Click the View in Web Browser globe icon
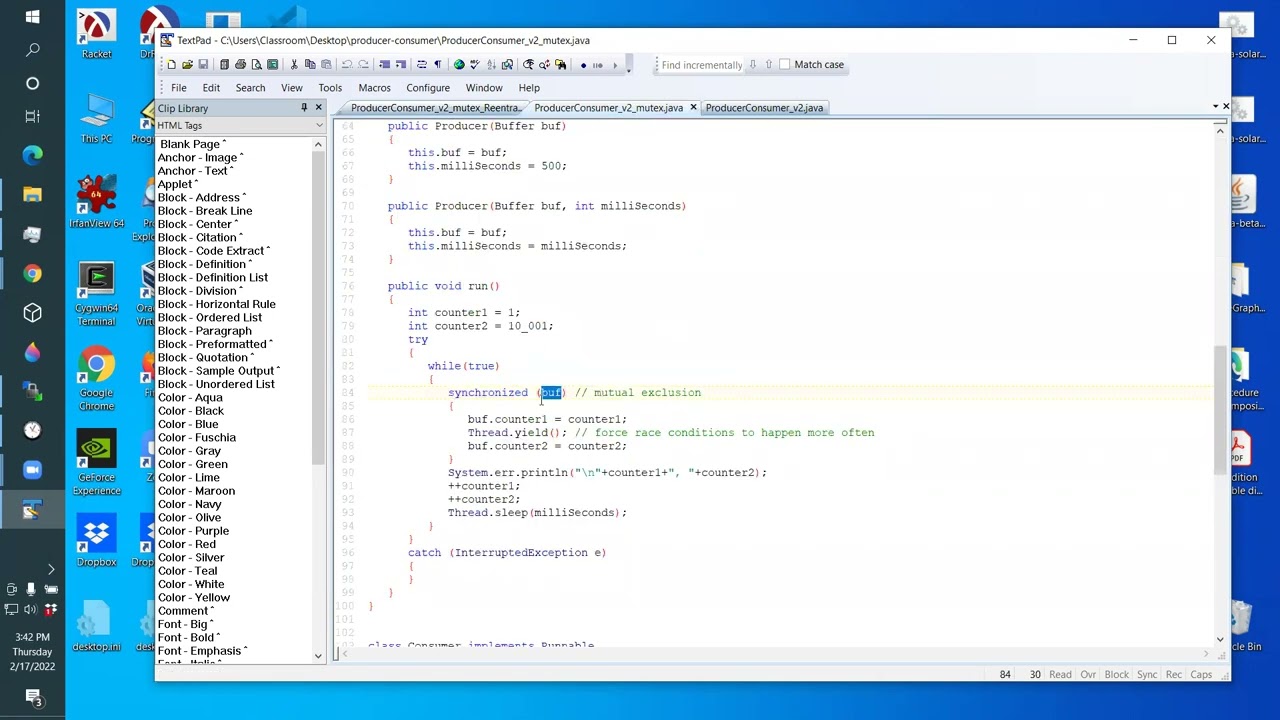Screen dimensions: 1280x720 pyautogui.click(x=459, y=65)
